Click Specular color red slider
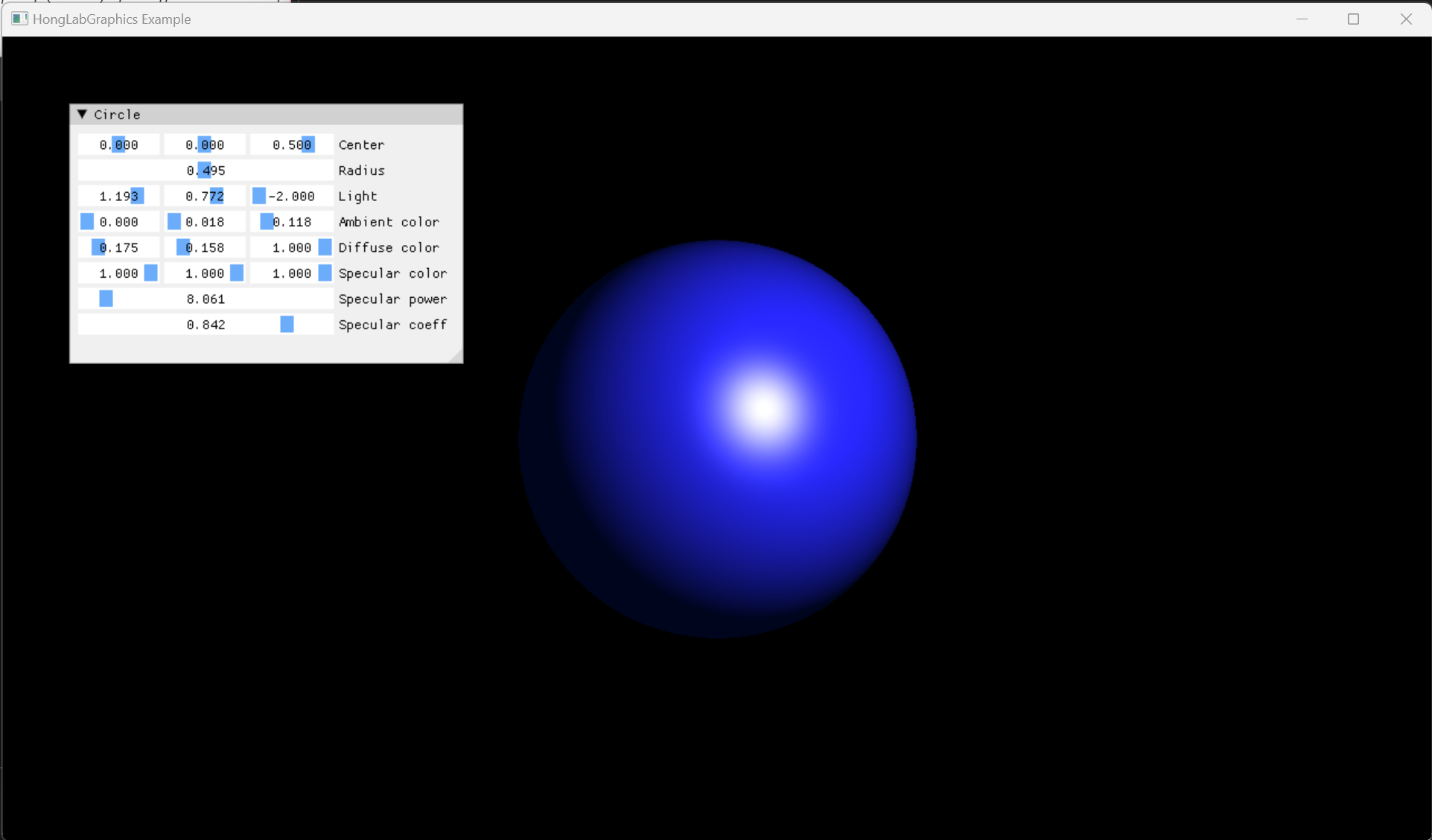Image resolution: width=1432 pixels, height=840 pixels. [118, 273]
